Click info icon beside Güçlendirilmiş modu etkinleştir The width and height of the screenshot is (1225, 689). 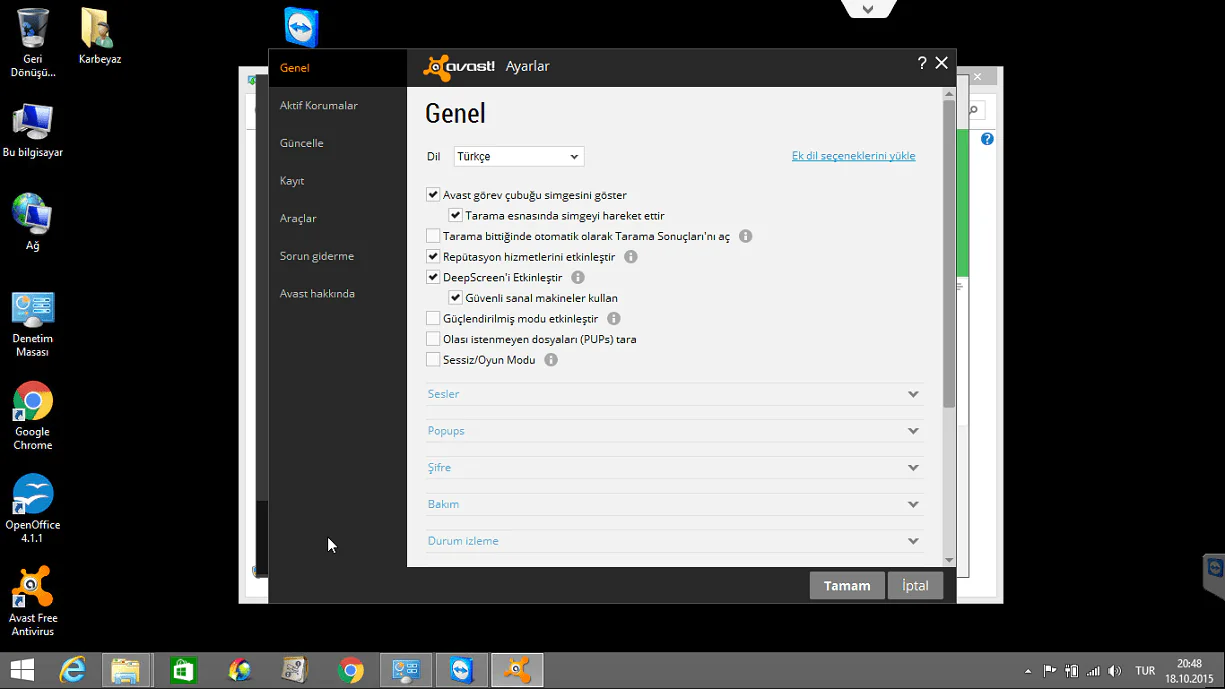click(614, 319)
